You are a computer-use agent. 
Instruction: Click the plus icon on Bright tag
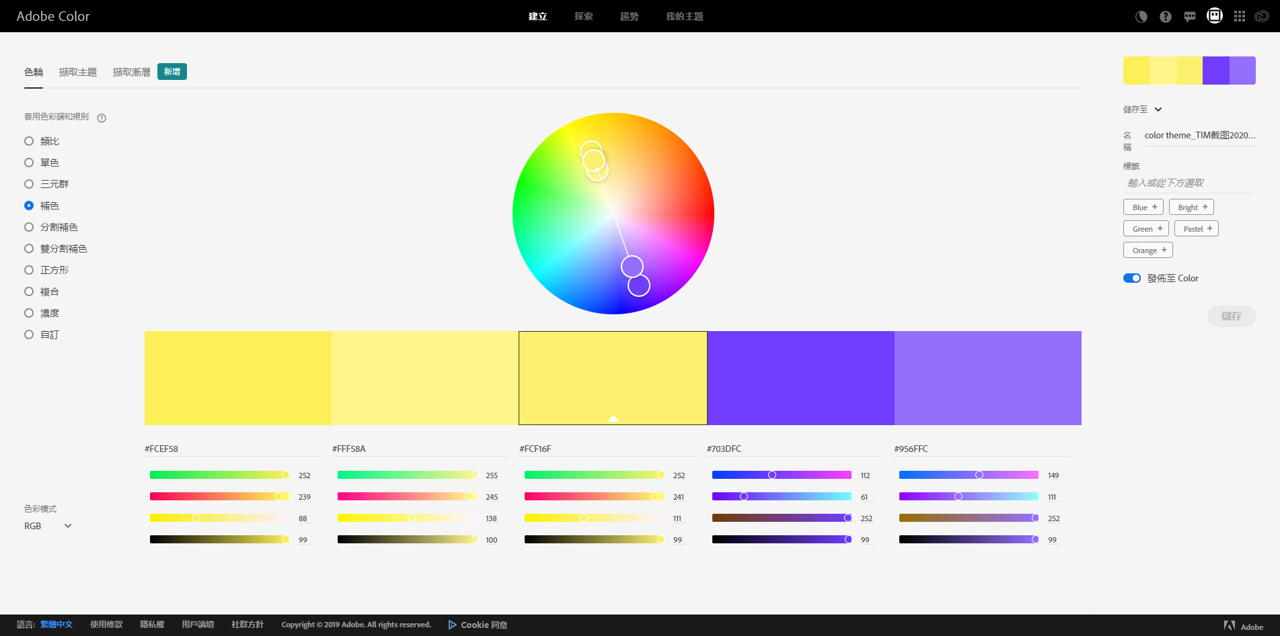coord(1205,207)
